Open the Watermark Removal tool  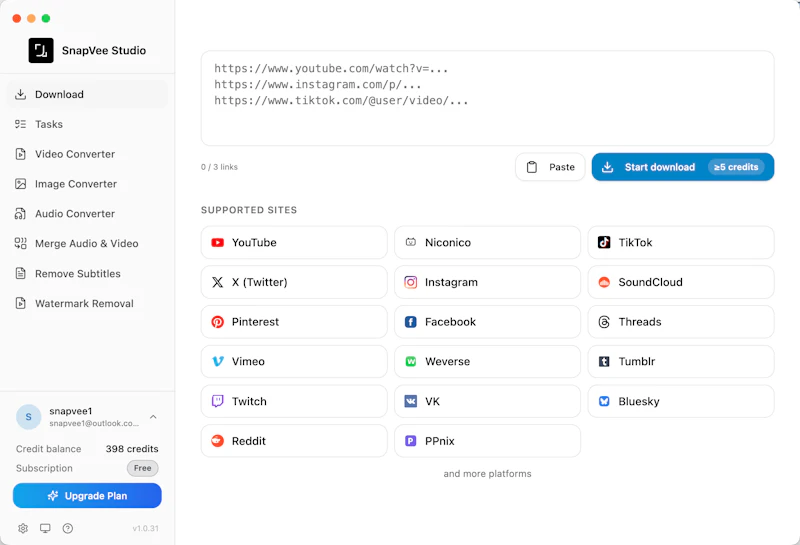[x=87, y=304]
